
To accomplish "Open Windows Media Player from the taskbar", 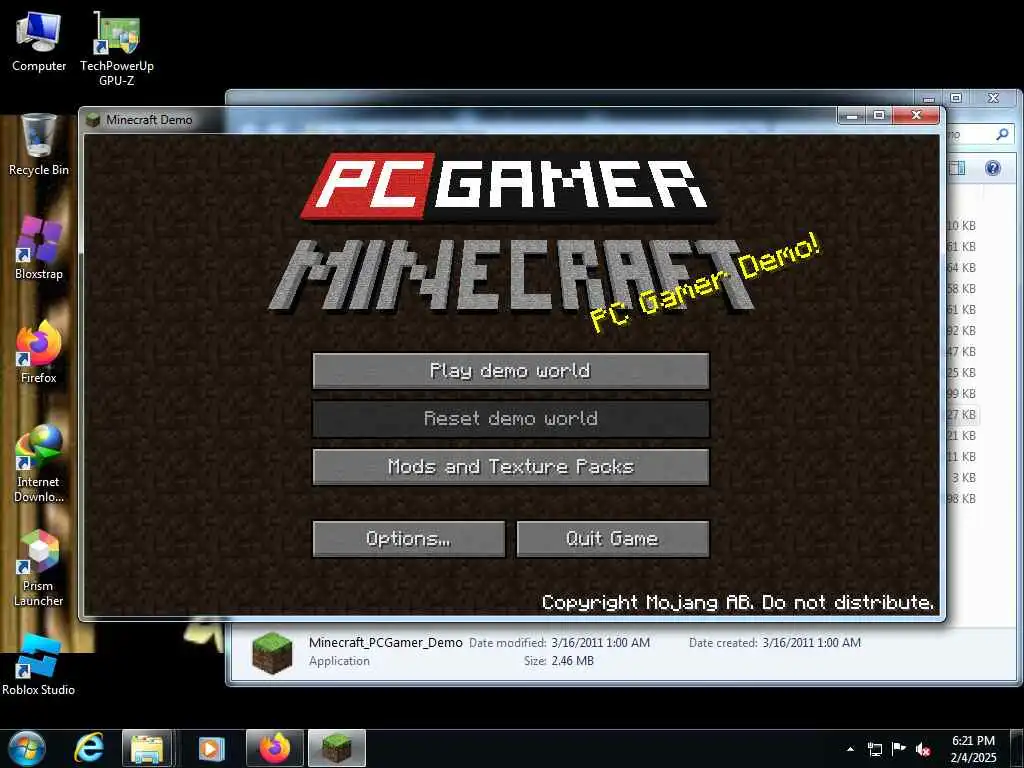I will 210,748.
